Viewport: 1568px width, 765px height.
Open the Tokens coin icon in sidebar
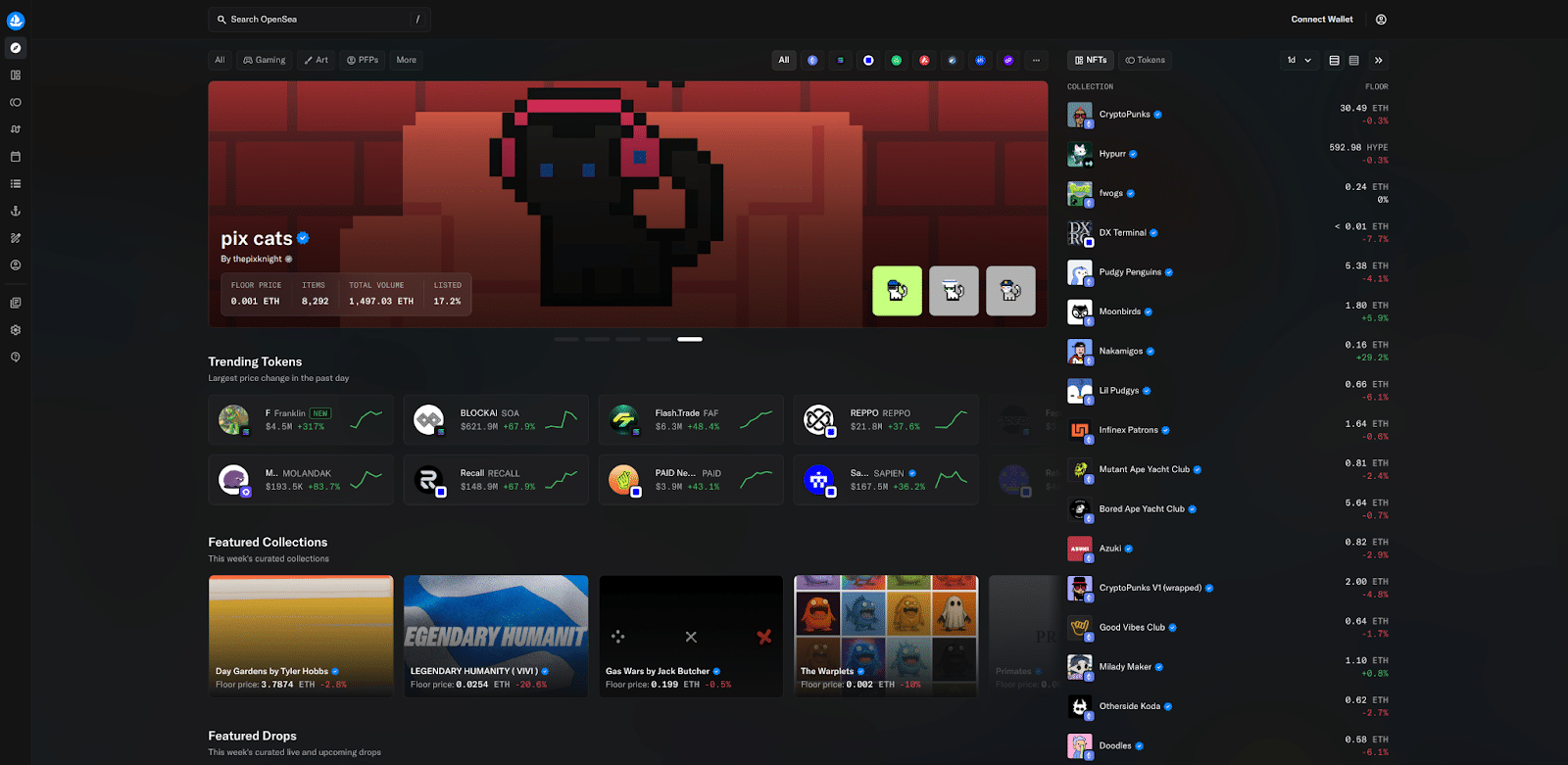click(x=16, y=102)
